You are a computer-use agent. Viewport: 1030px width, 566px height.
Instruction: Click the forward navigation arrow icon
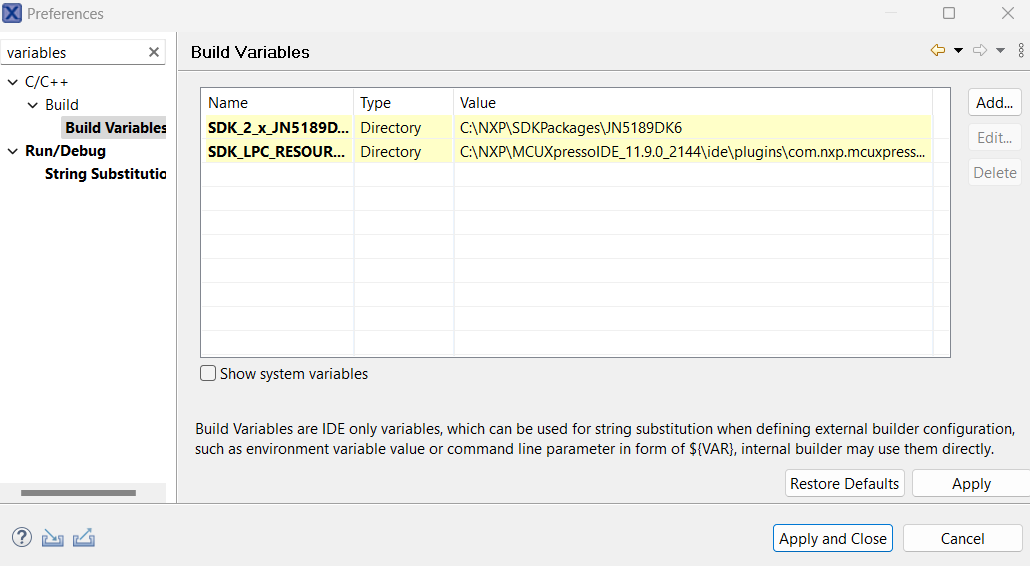point(979,50)
